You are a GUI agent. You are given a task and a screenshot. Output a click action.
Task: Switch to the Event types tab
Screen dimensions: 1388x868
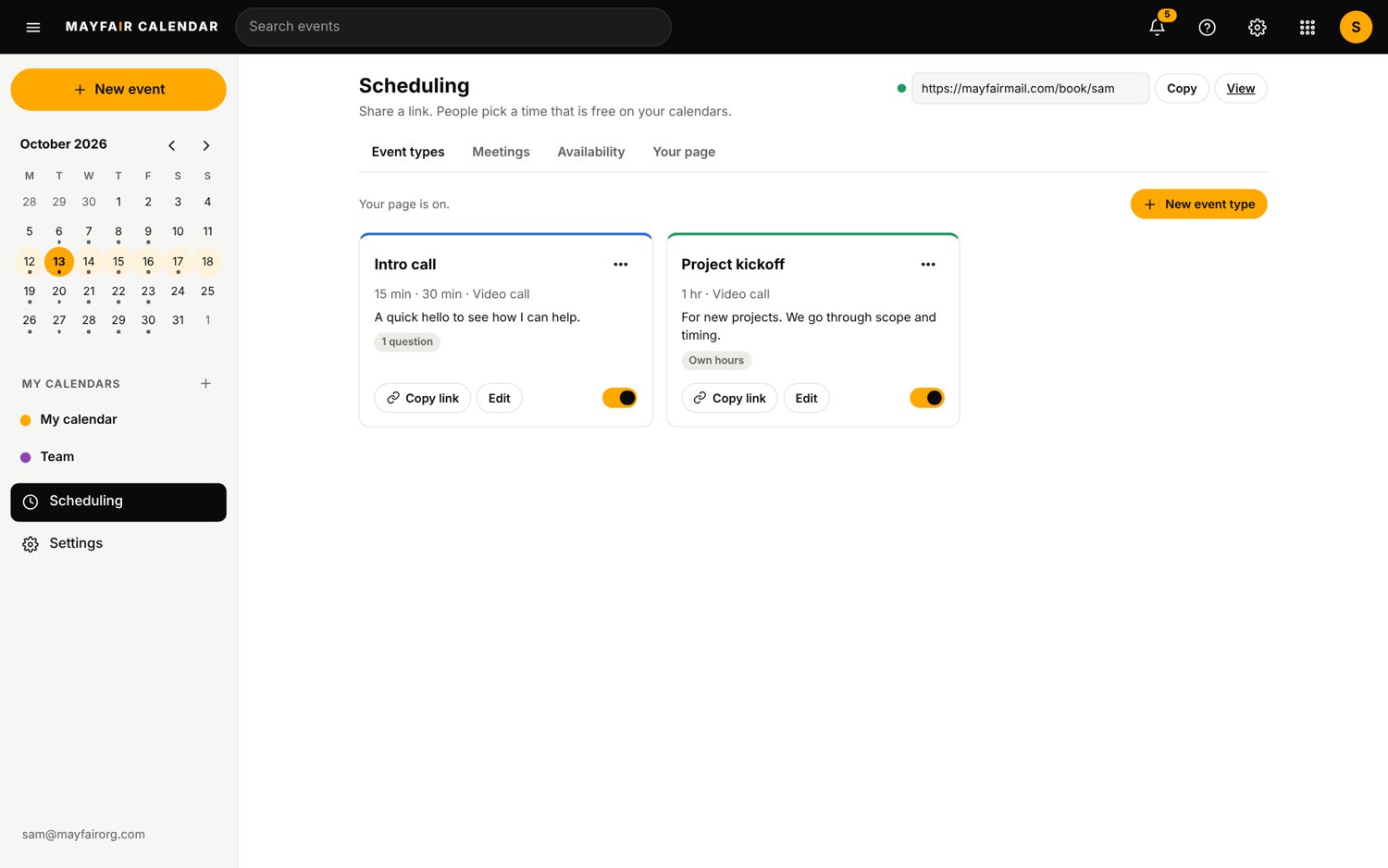pyautogui.click(x=408, y=152)
